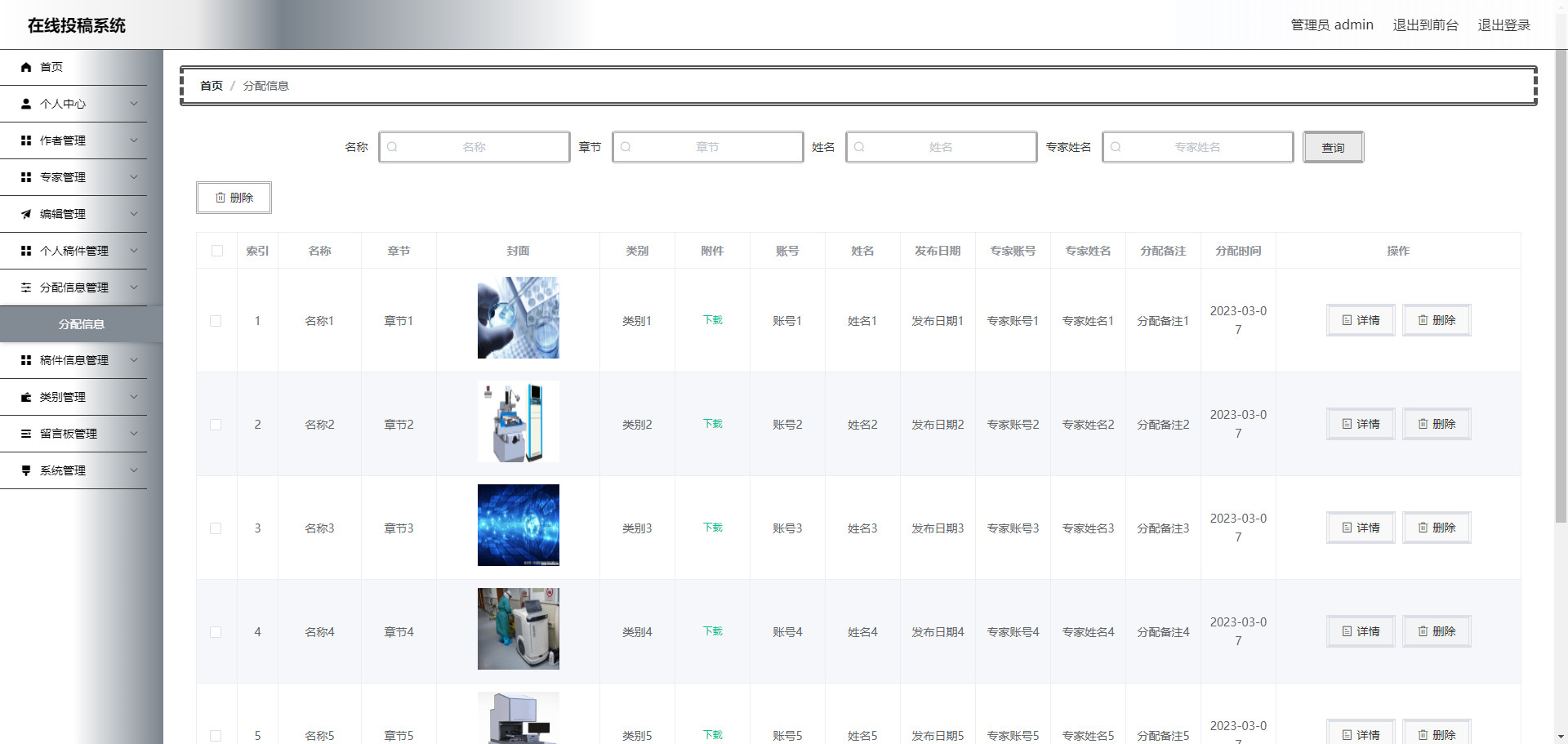Expand the 个人中心 menu chevron
1568x744 pixels.
[134, 104]
